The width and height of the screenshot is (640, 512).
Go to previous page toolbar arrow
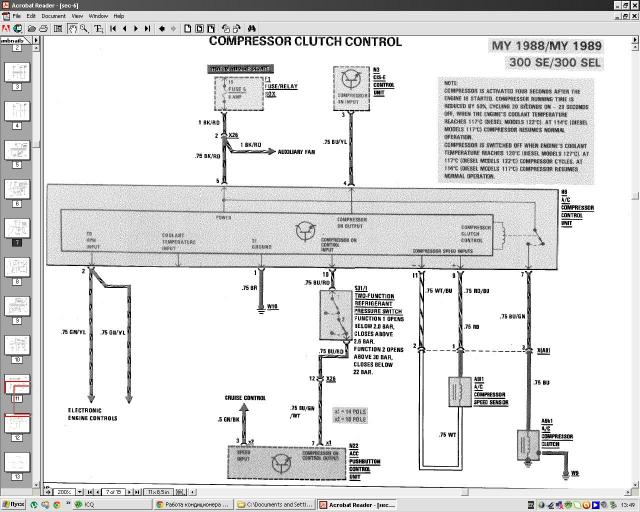pos(124,29)
